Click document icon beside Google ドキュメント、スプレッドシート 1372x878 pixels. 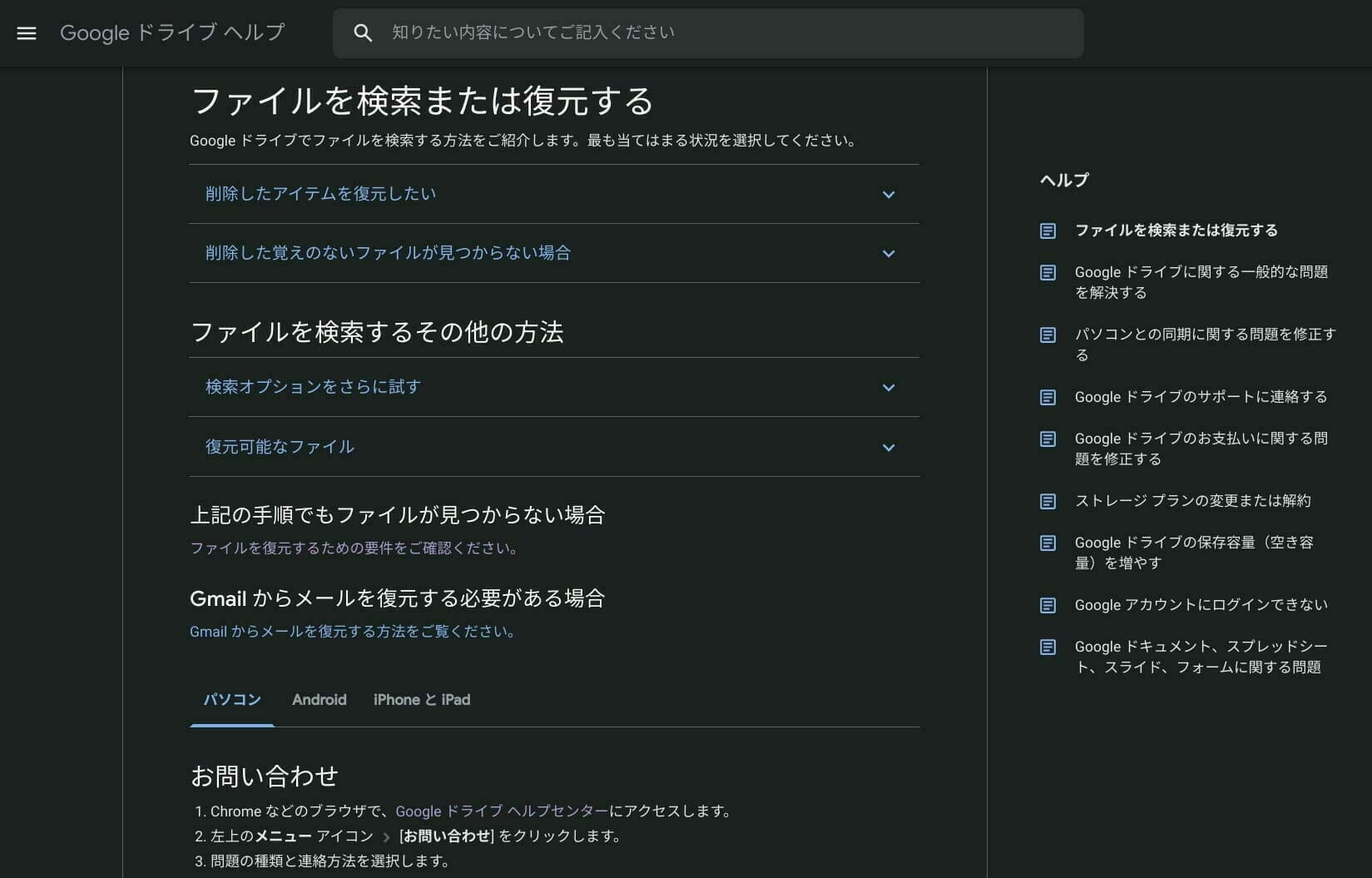tap(1048, 647)
